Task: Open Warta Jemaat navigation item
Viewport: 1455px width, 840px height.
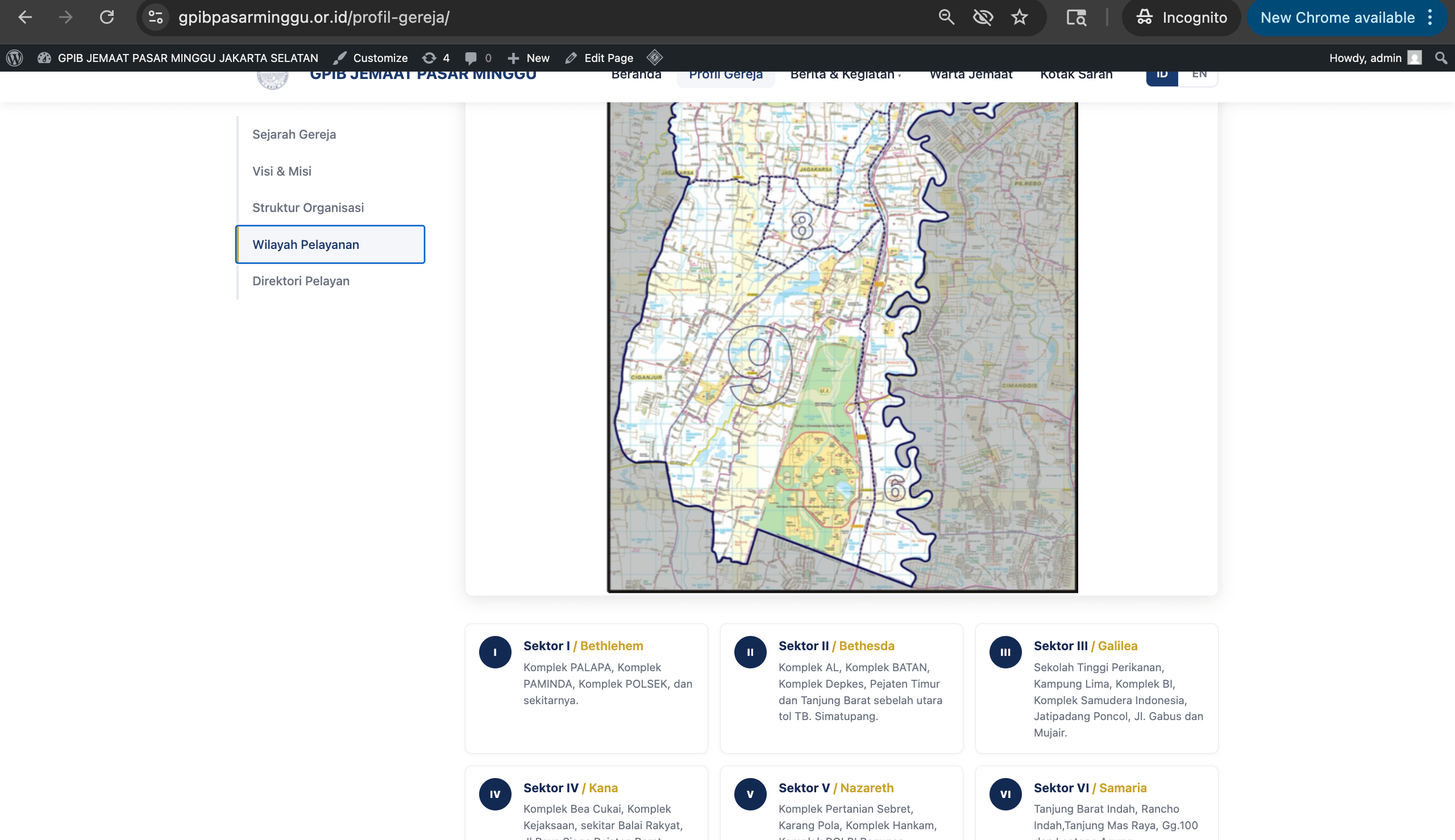Action: 970,75
